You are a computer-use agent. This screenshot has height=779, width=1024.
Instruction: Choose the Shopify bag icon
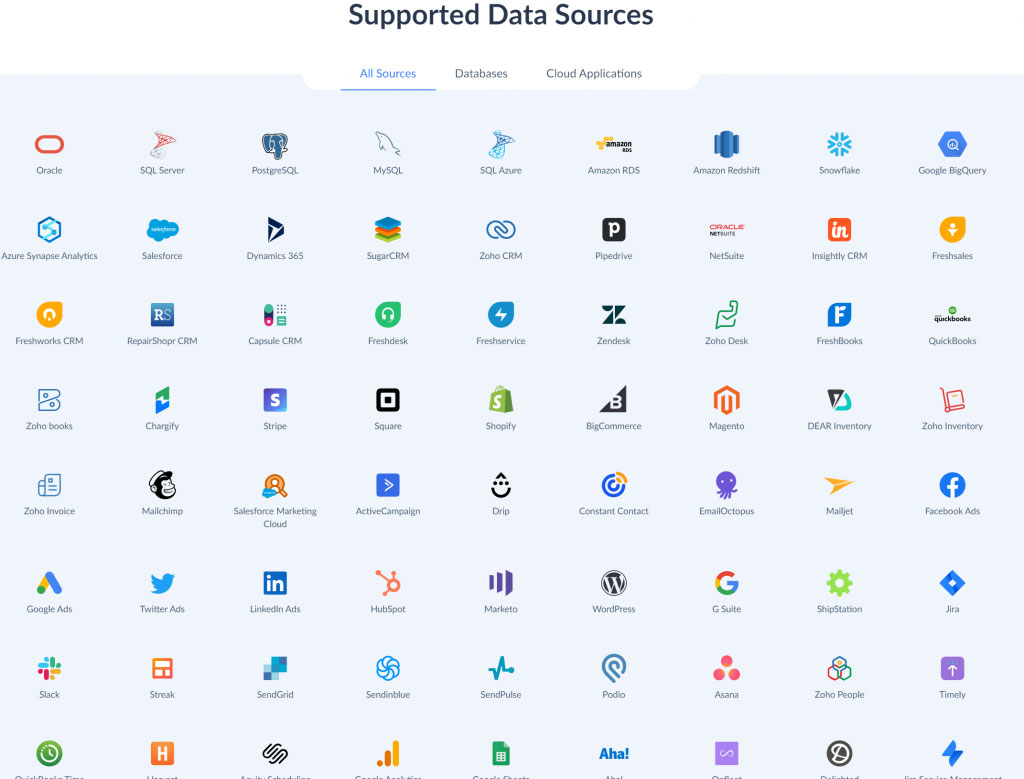[x=501, y=400]
